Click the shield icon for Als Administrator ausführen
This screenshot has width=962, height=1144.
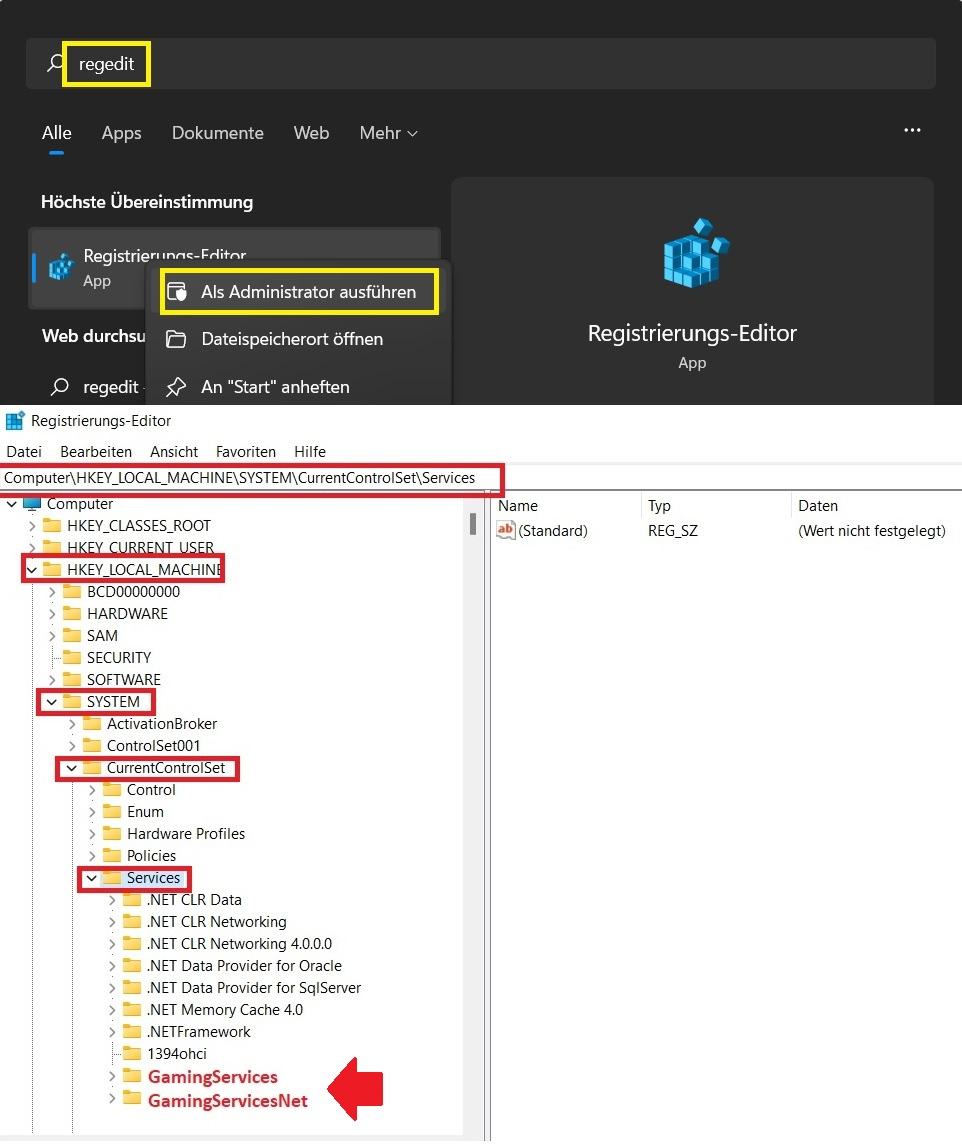[177, 292]
